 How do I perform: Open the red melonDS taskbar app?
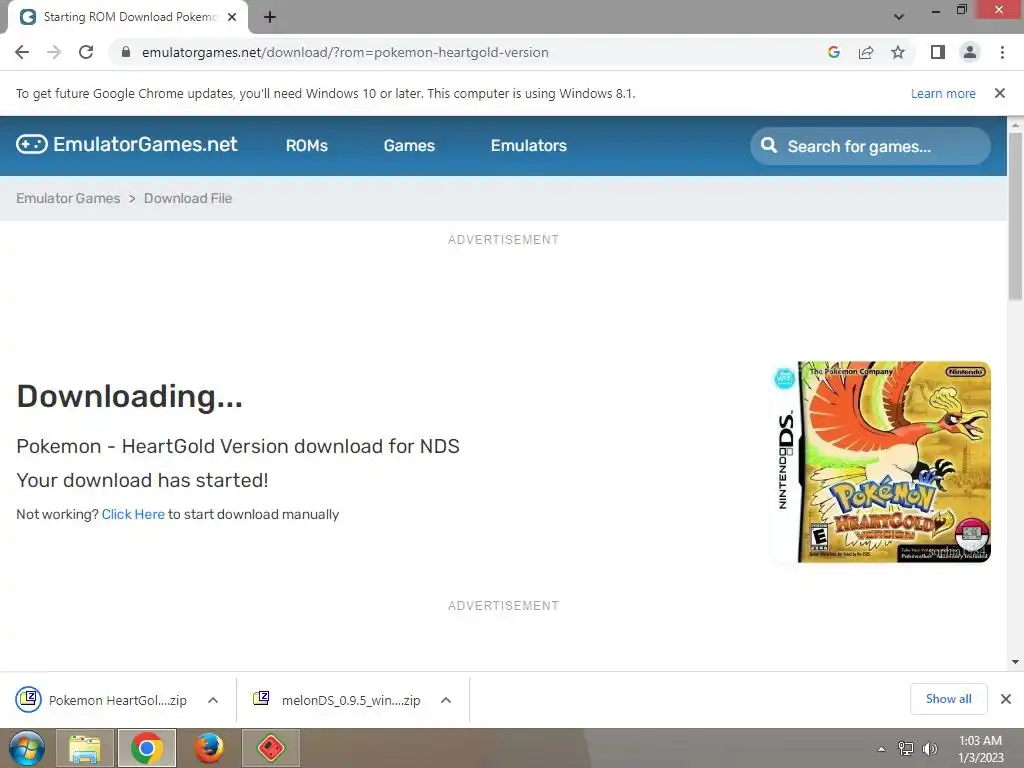[271, 748]
